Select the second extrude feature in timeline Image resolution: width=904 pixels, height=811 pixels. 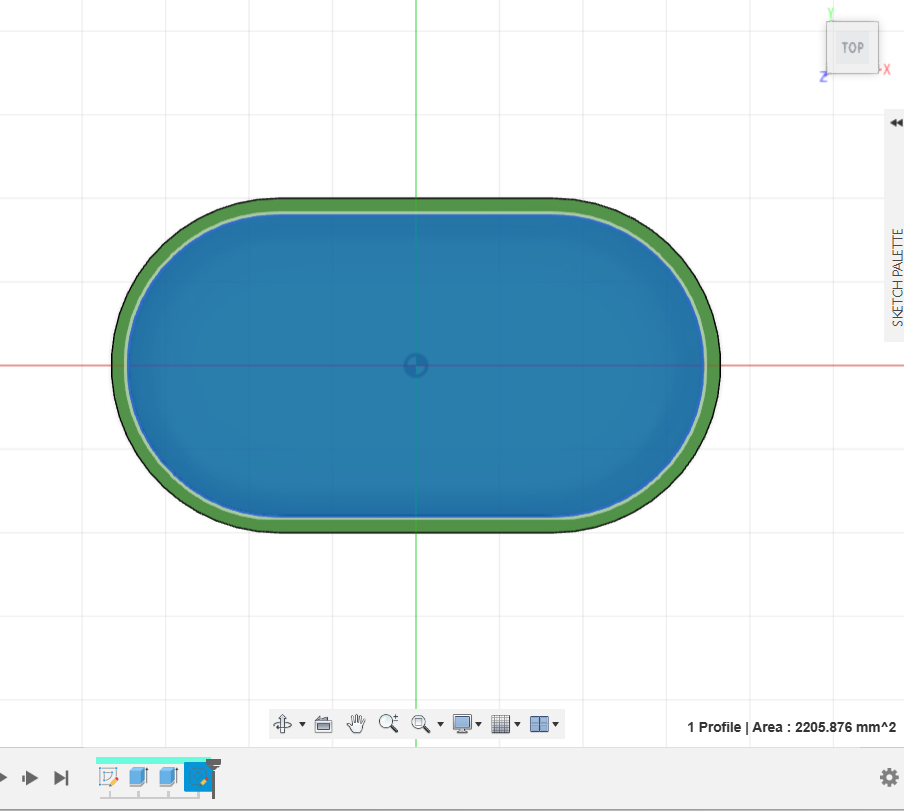tap(168, 777)
